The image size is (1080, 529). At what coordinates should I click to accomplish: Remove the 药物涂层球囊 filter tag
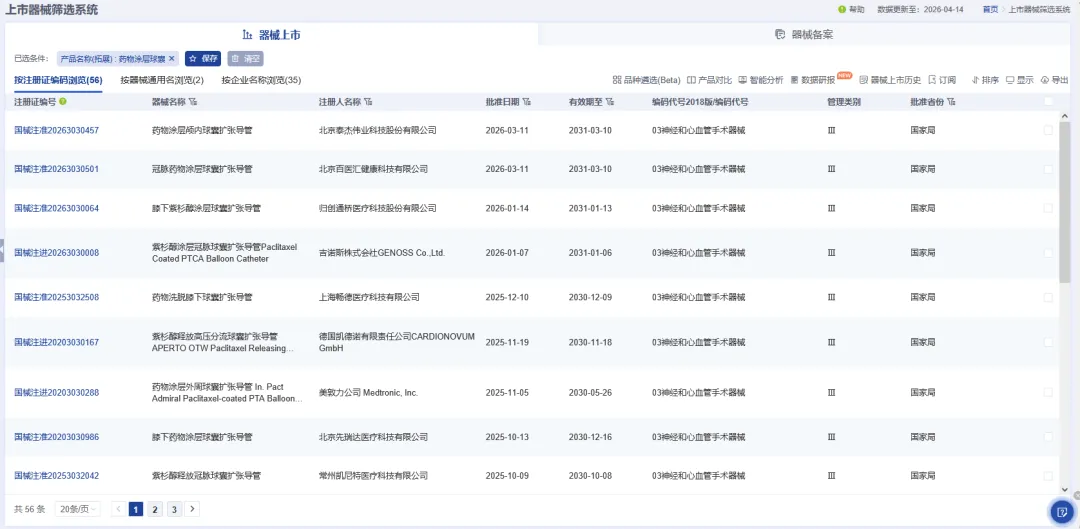(x=171, y=59)
